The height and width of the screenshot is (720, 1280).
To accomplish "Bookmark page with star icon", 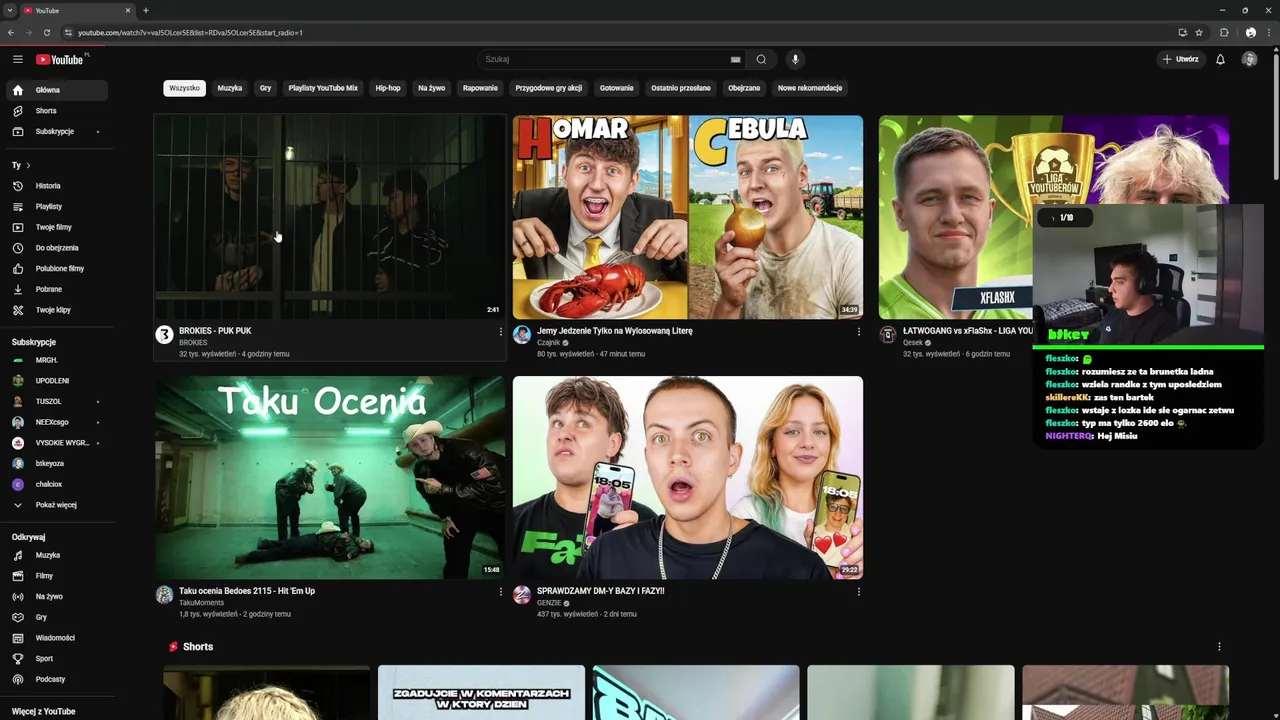I will click(x=1199, y=32).
